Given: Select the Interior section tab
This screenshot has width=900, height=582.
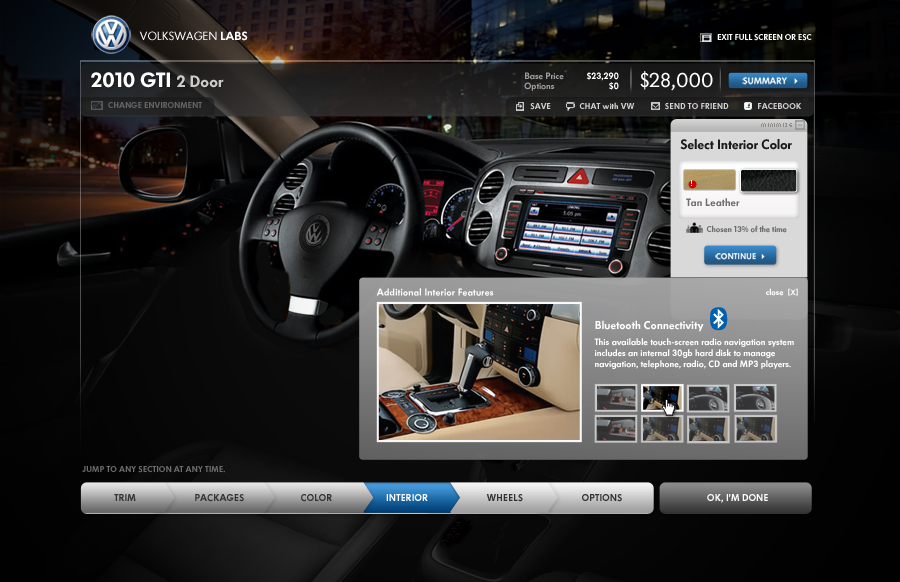Looking at the screenshot, I should click(x=407, y=498).
